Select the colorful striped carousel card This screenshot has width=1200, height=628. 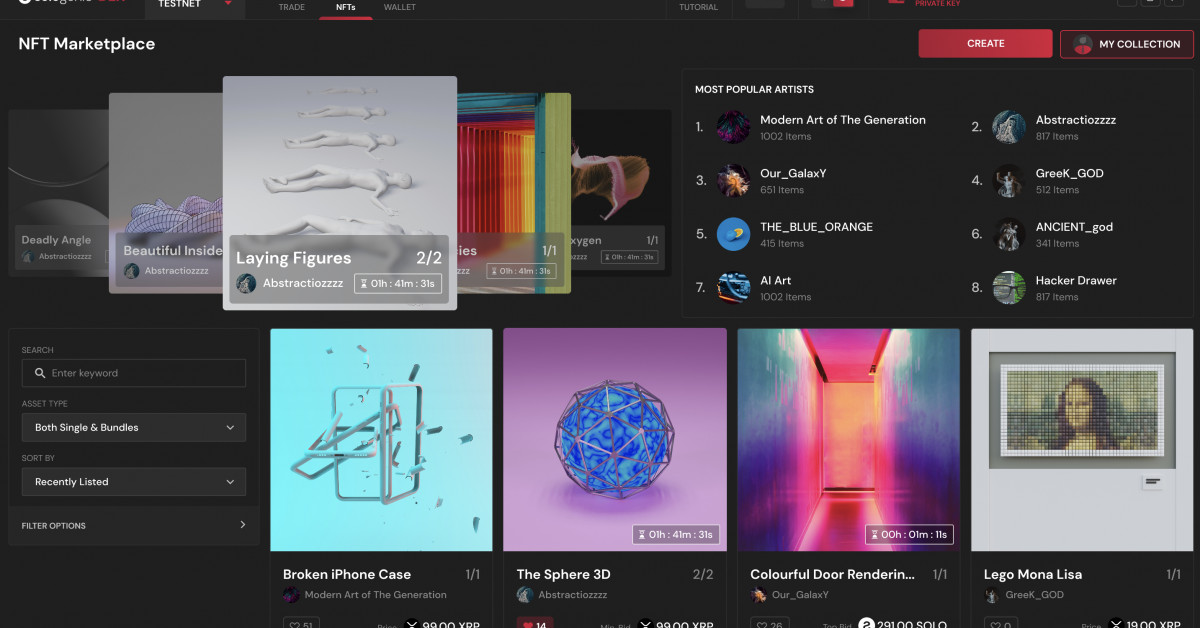pos(514,193)
